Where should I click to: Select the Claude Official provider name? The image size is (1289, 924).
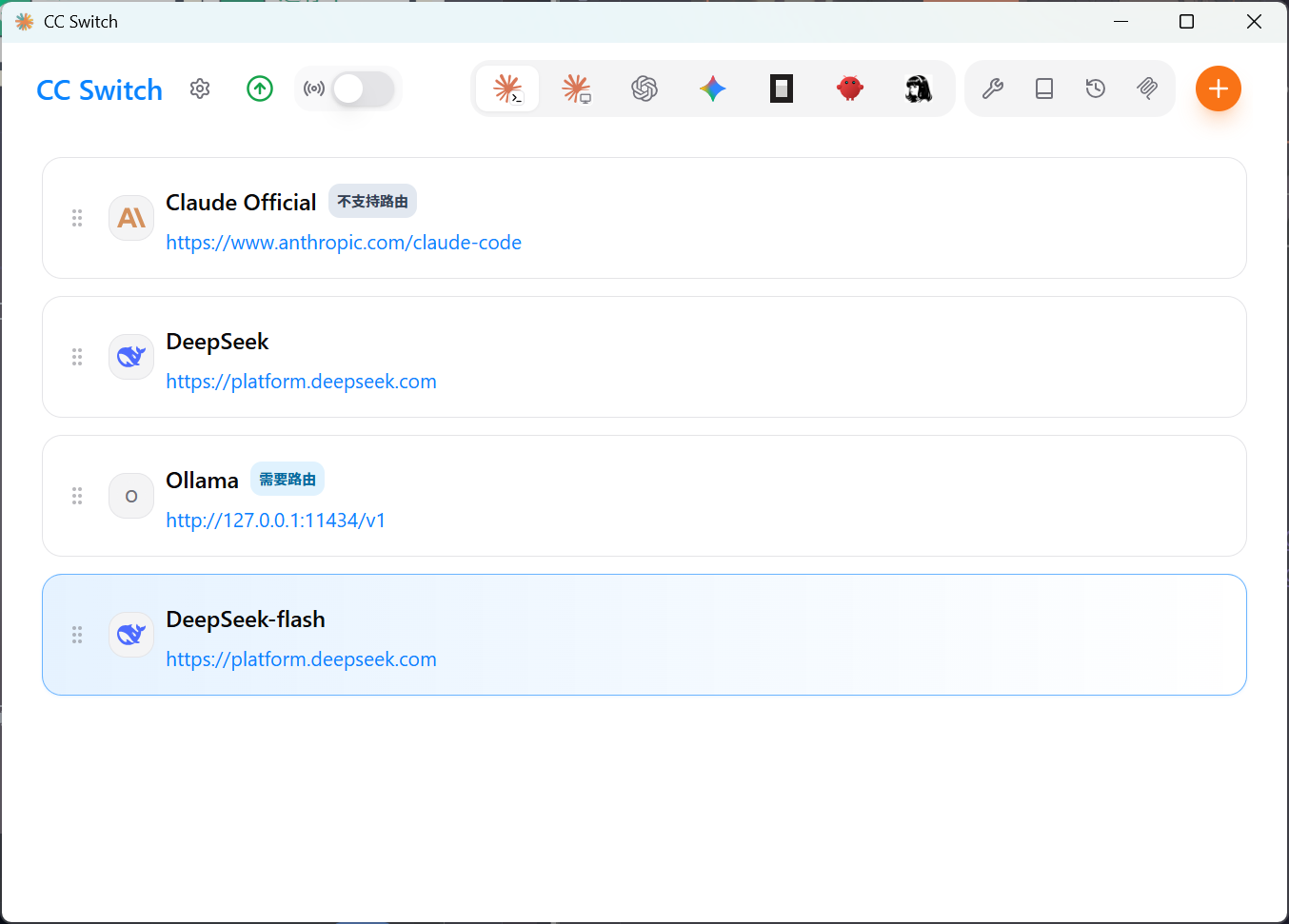241,203
